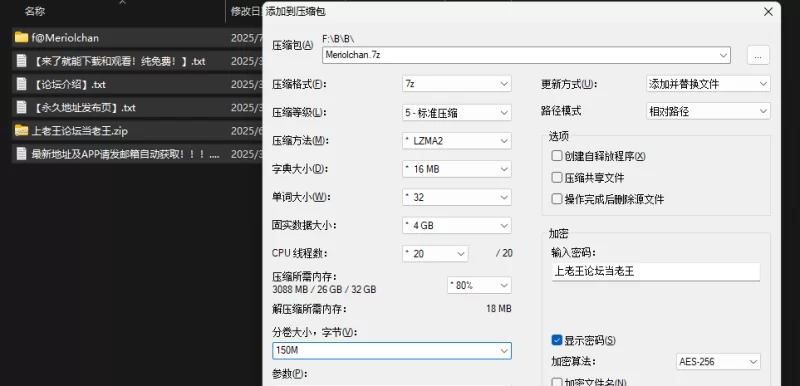Open the 字典大小 16 MB dropdown
Image resolution: width=800 pixels, height=386 pixels.
pyautogui.click(x=457, y=169)
